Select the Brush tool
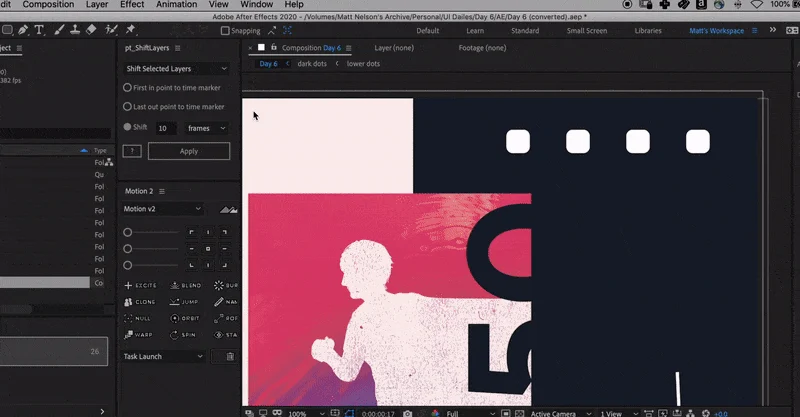The image size is (800, 417). 59,30
